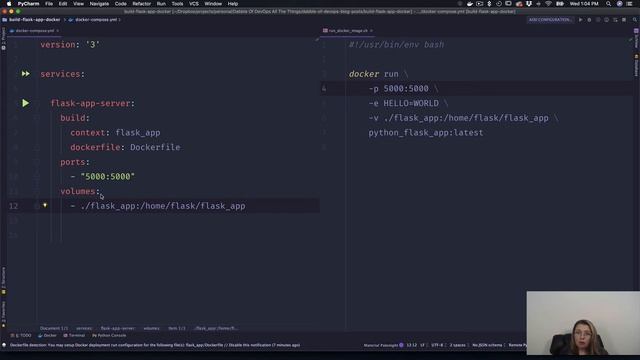
Task: Toggle tool window stripes icon in bottom-left corner
Action: [4, 345]
